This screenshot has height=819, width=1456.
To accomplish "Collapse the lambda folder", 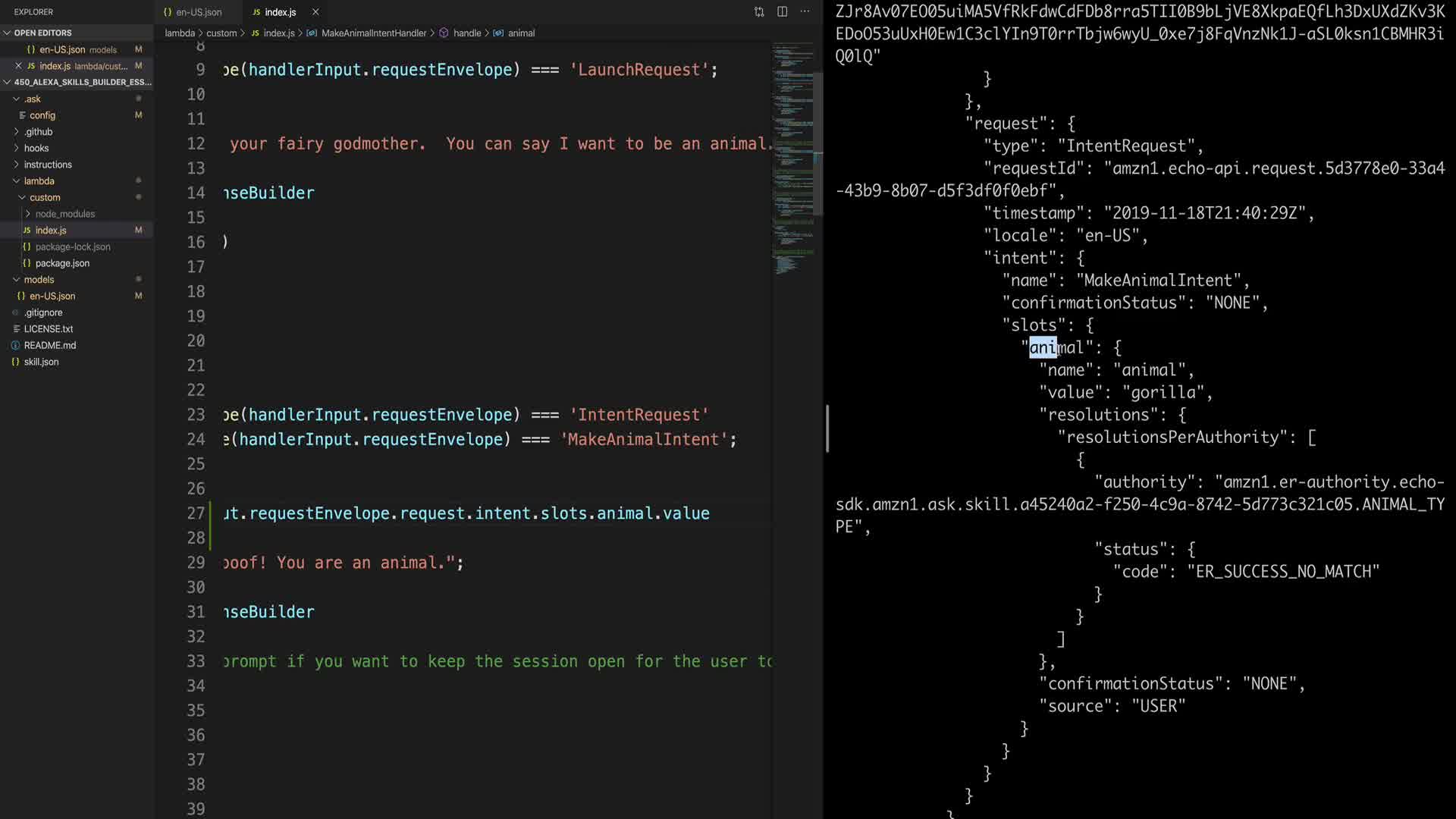I will [39, 181].
